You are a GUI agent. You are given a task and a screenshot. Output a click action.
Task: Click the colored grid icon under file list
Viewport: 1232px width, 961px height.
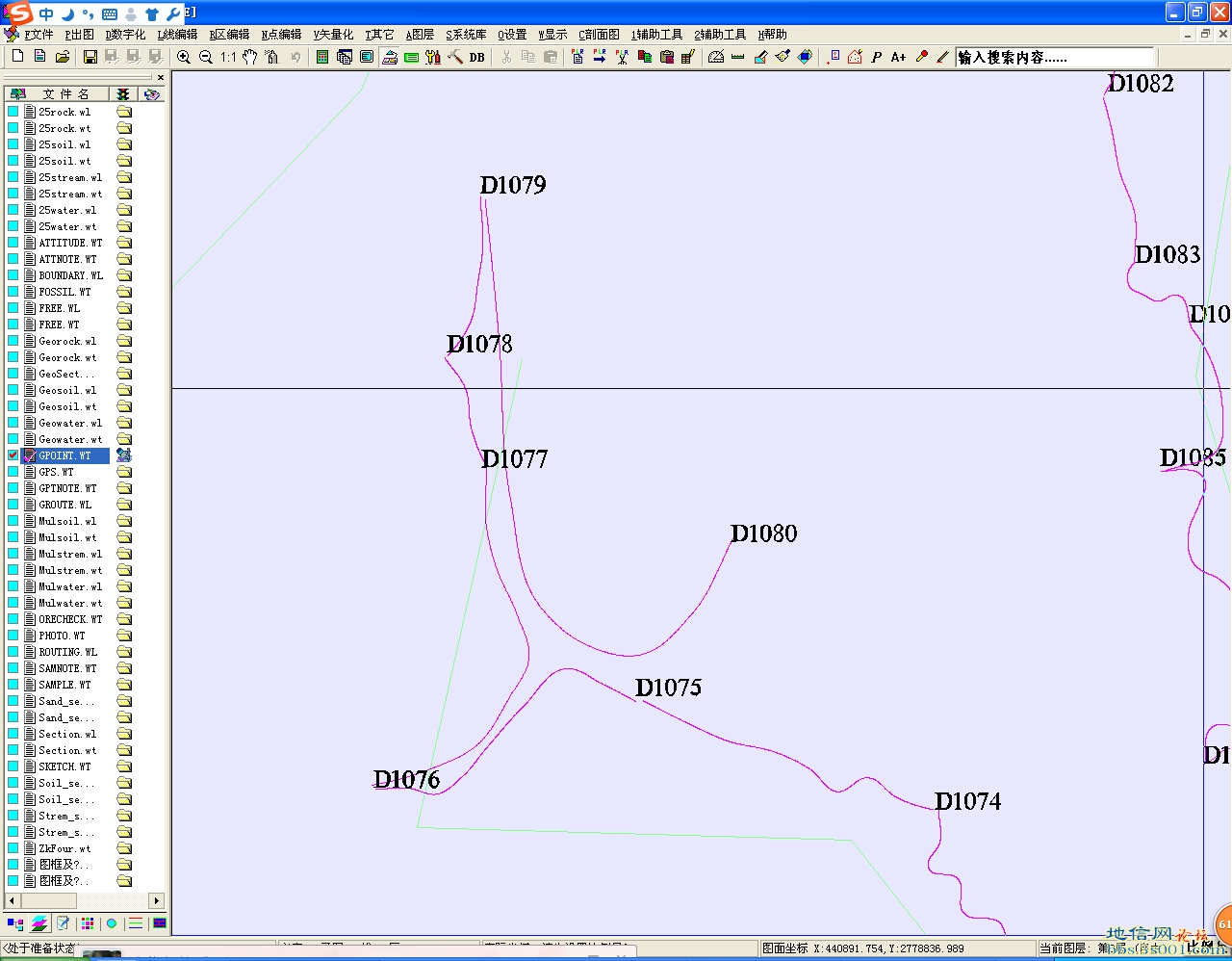pos(88,923)
